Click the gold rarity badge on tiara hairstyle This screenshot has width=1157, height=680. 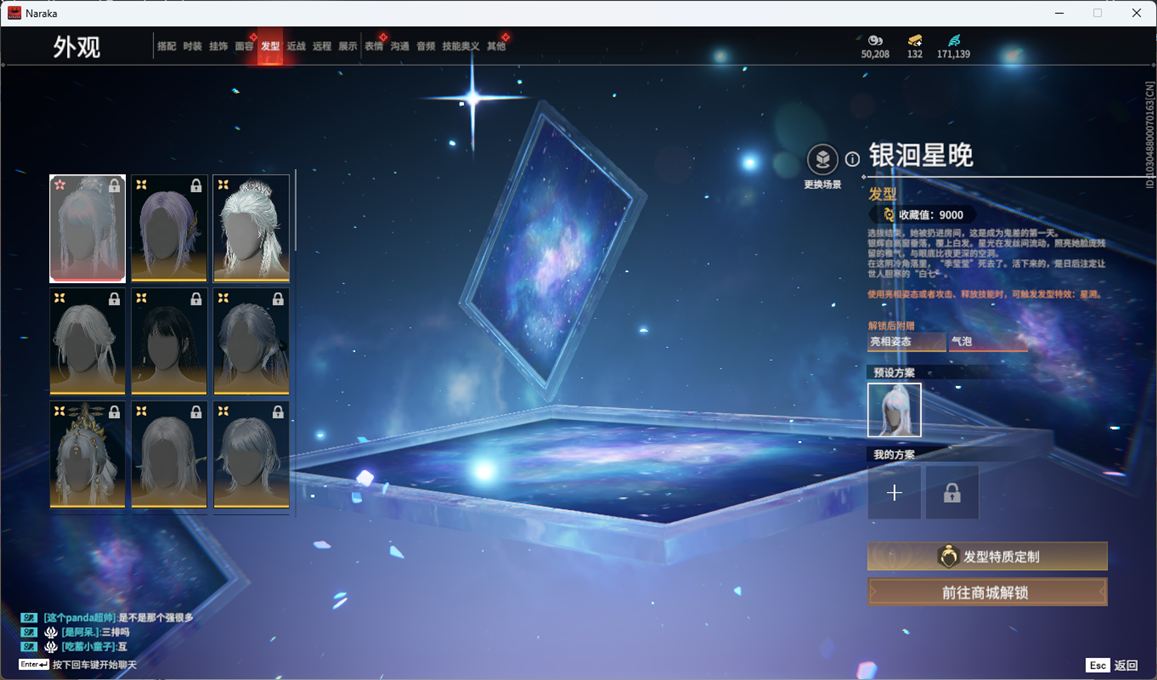(223, 184)
